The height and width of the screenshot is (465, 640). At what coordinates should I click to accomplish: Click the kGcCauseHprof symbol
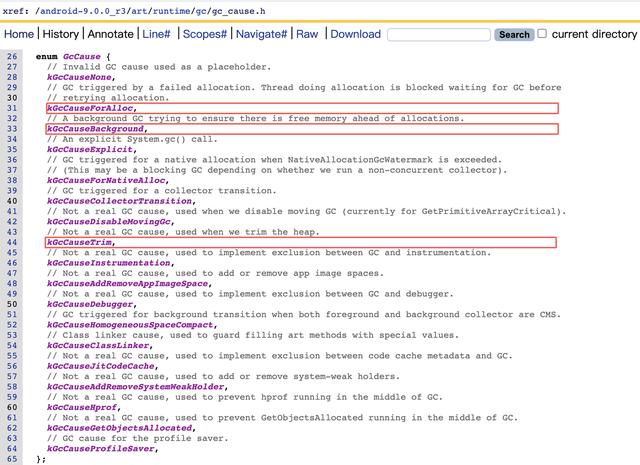pyautogui.click(x=82, y=407)
